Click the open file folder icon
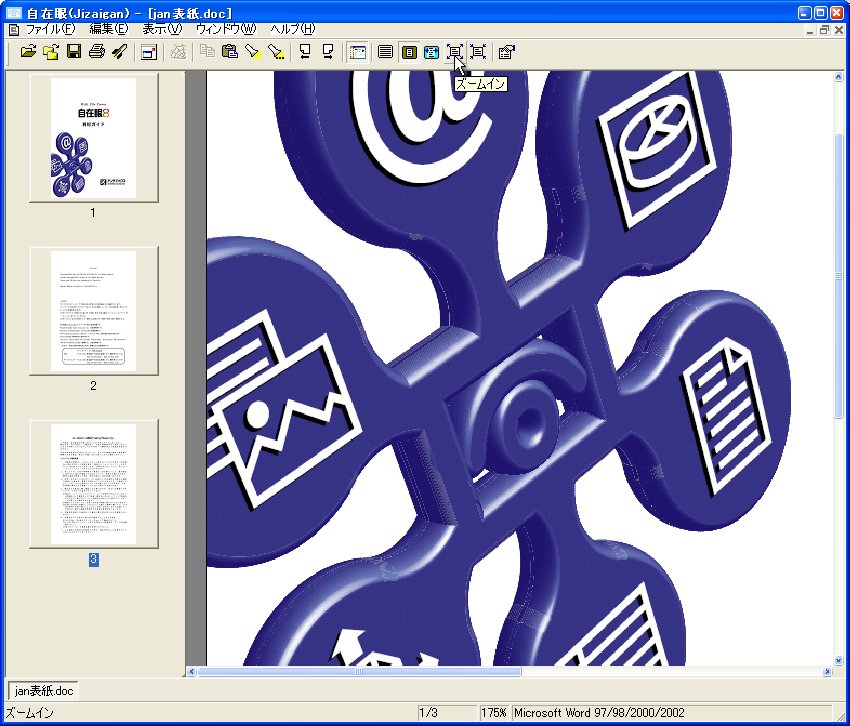Viewport: 850px width, 726px height. coord(28,52)
